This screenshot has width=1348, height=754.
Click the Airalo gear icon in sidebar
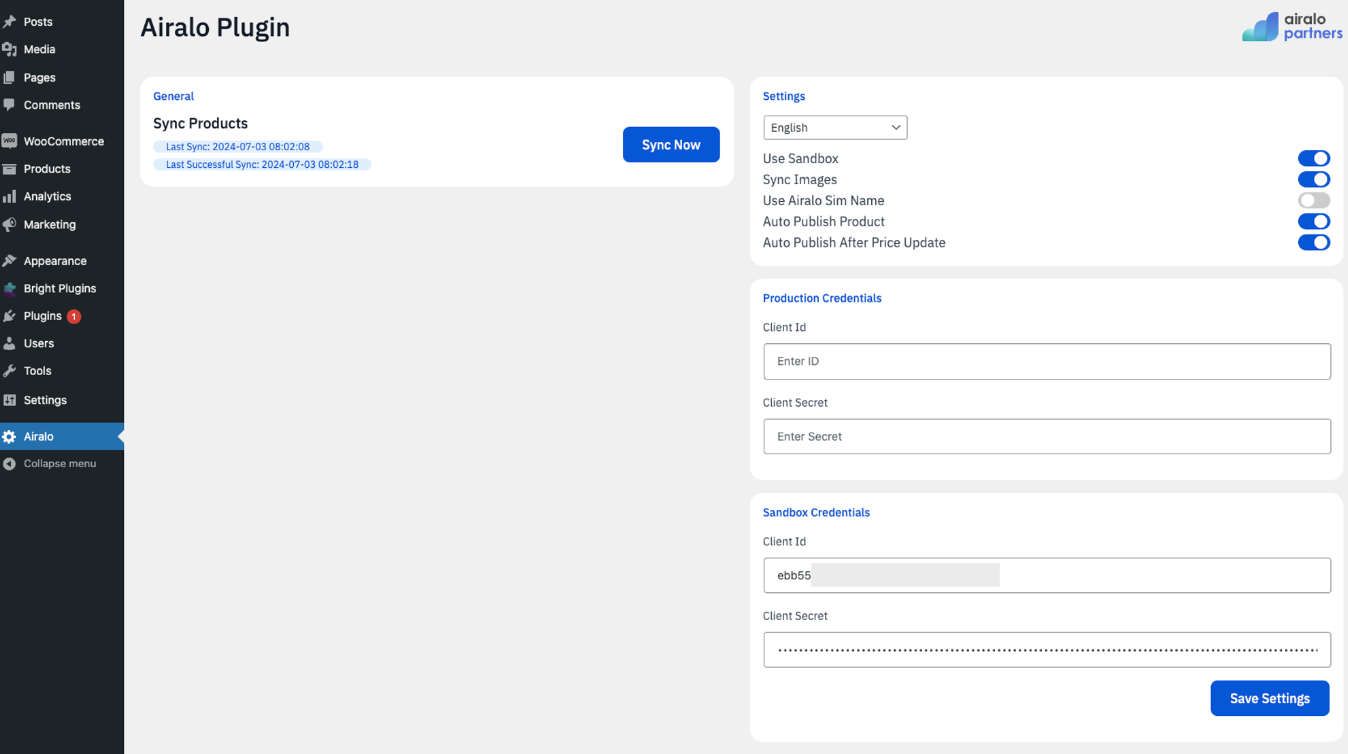pyautogui.click(x=9, y=437)
